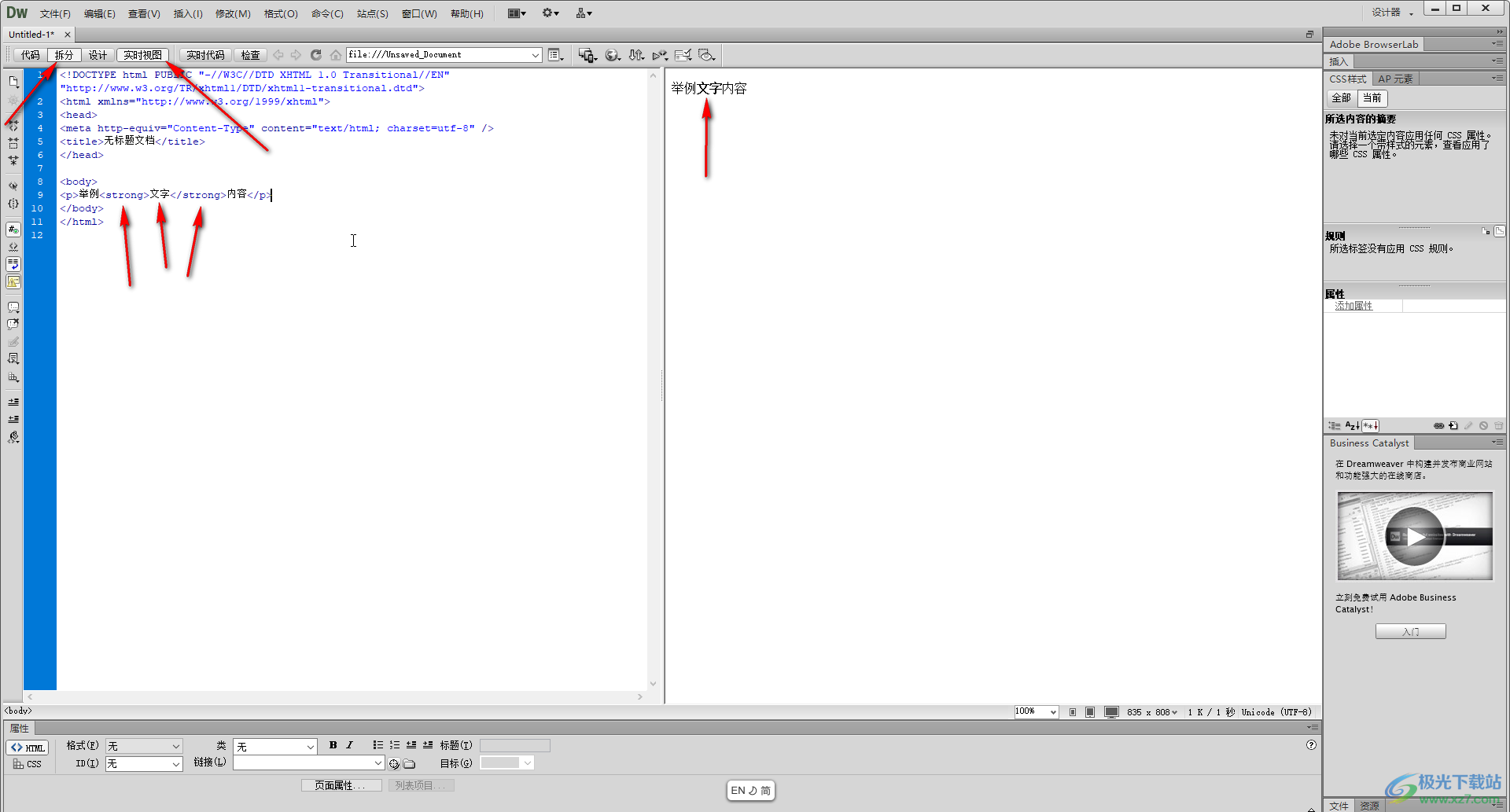Switch to 拆分 split view
Image resolution: width=1510 pixels, height=812 pixels.
[64, 55]
